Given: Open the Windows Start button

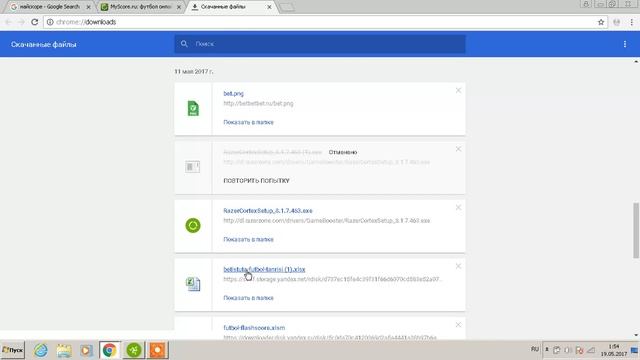Looking at the screenshot, I should (13, 350).
